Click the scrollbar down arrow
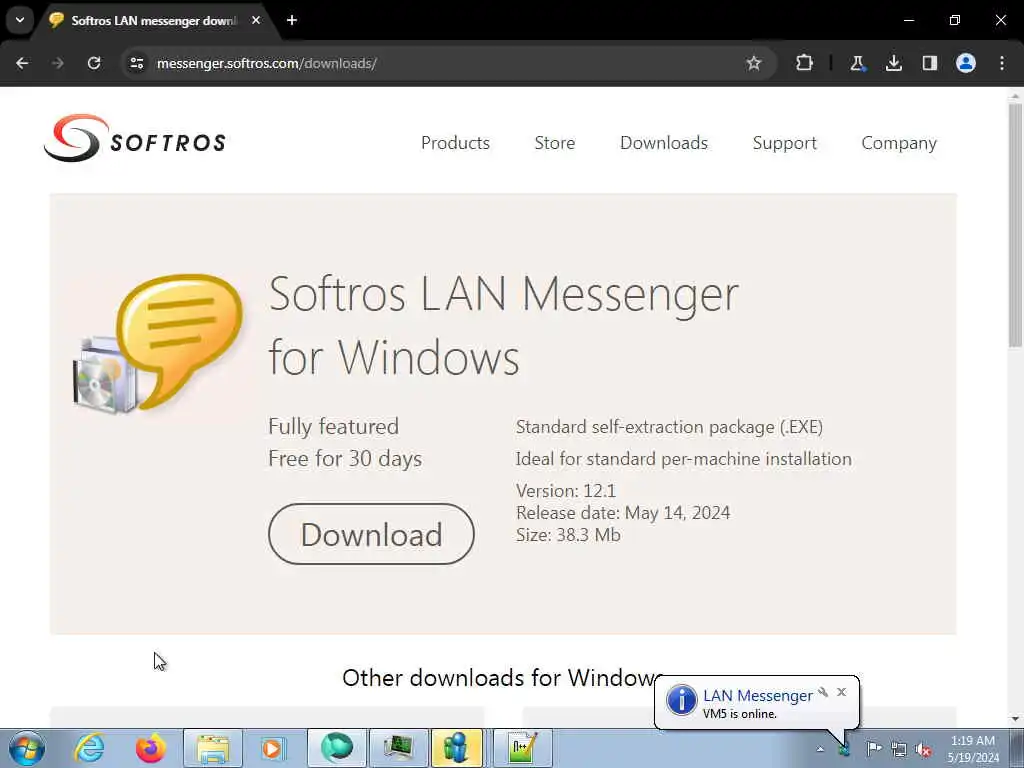This screenshot has height=768, width=1024. pyautogui.click(x=1015, y=719)
